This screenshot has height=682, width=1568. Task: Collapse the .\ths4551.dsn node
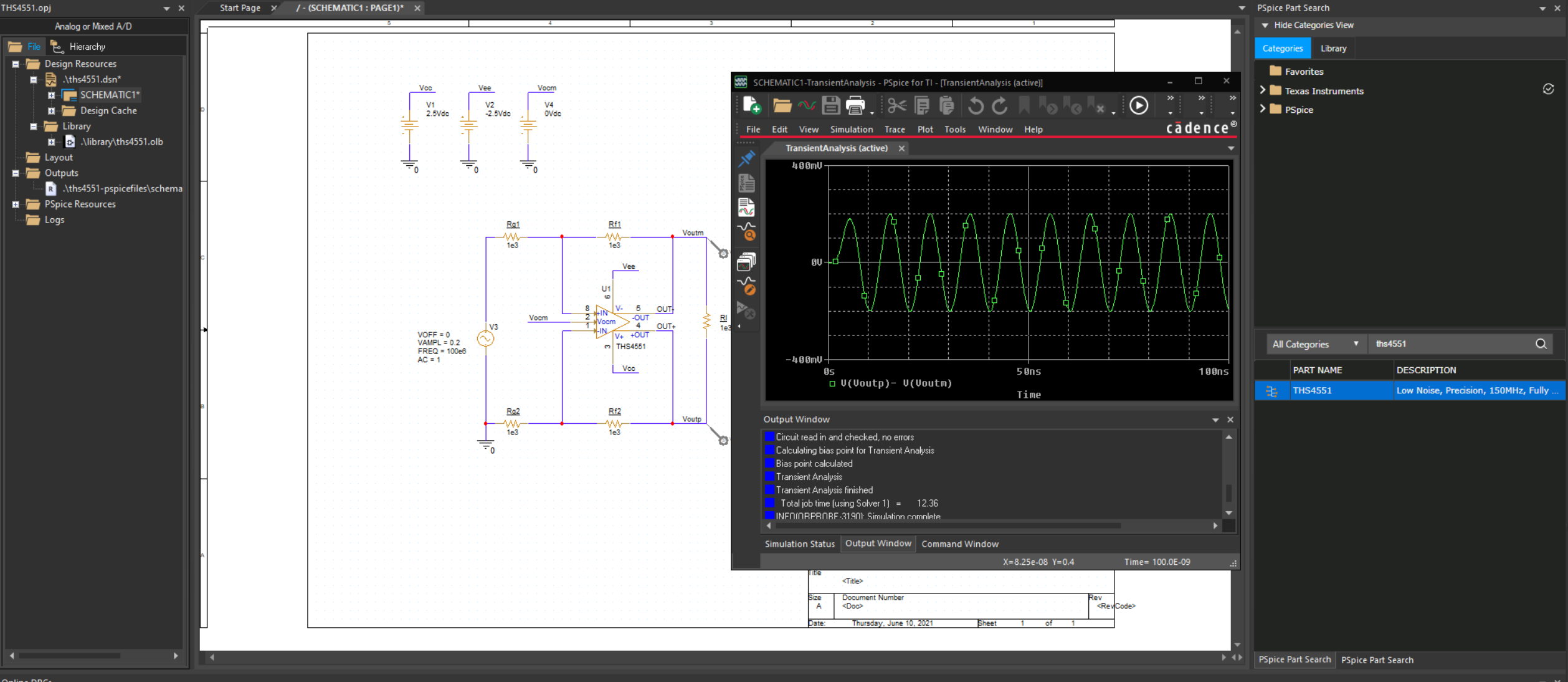point(34,80)
